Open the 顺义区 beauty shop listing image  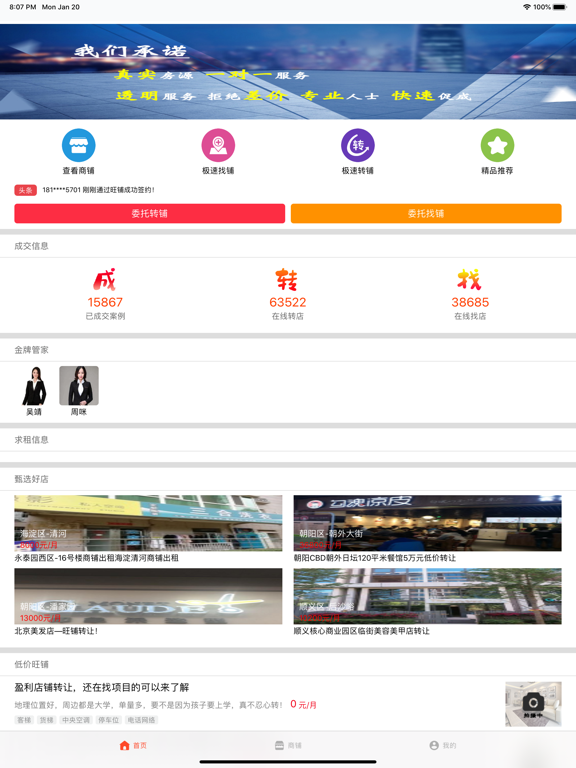(428, 596)
